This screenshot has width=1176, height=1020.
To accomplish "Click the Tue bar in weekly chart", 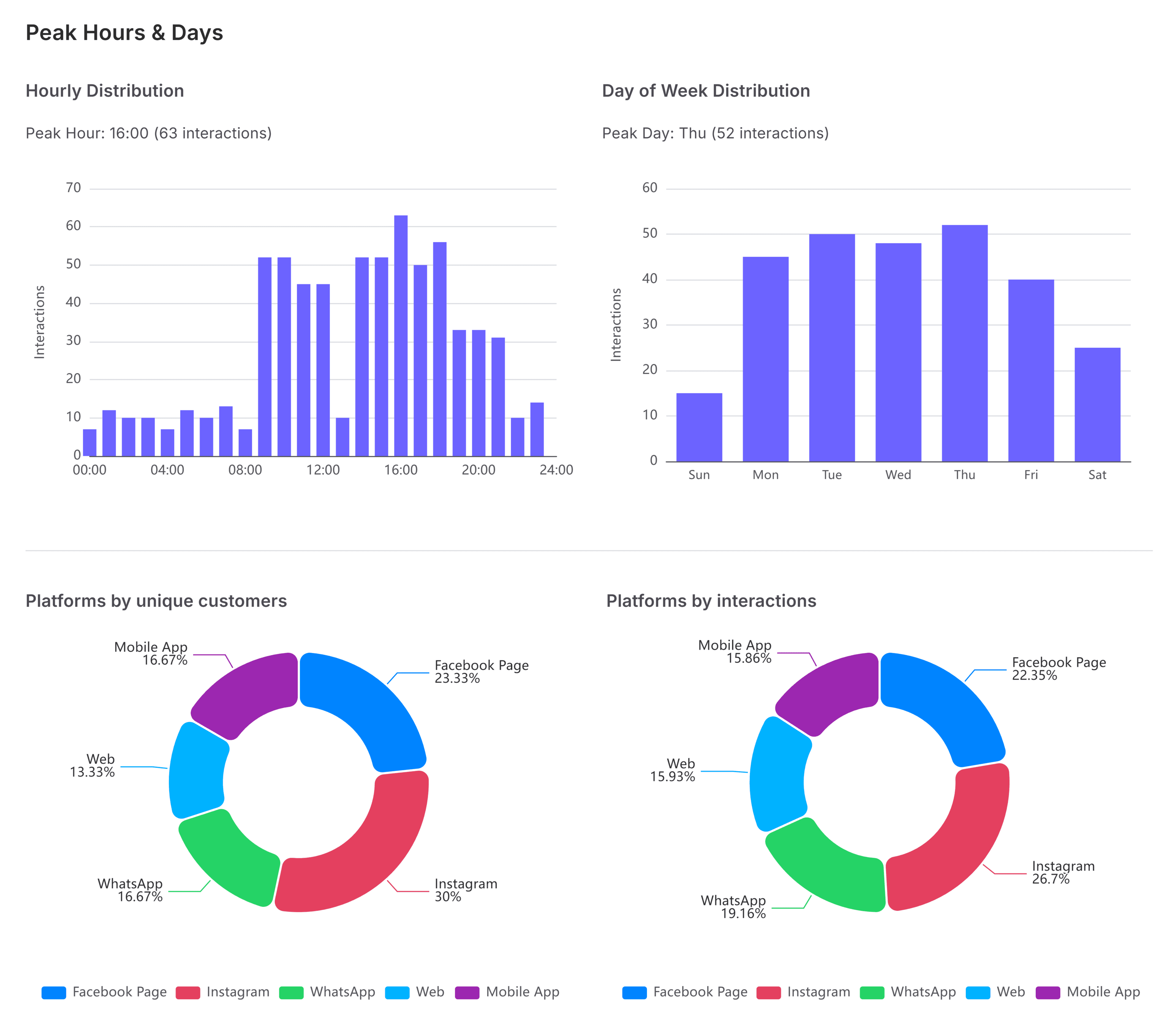I will pos(832,347).
